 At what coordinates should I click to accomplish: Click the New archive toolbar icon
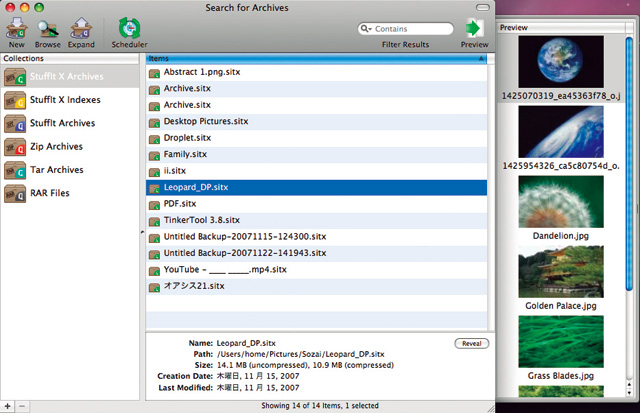[16, 28]
